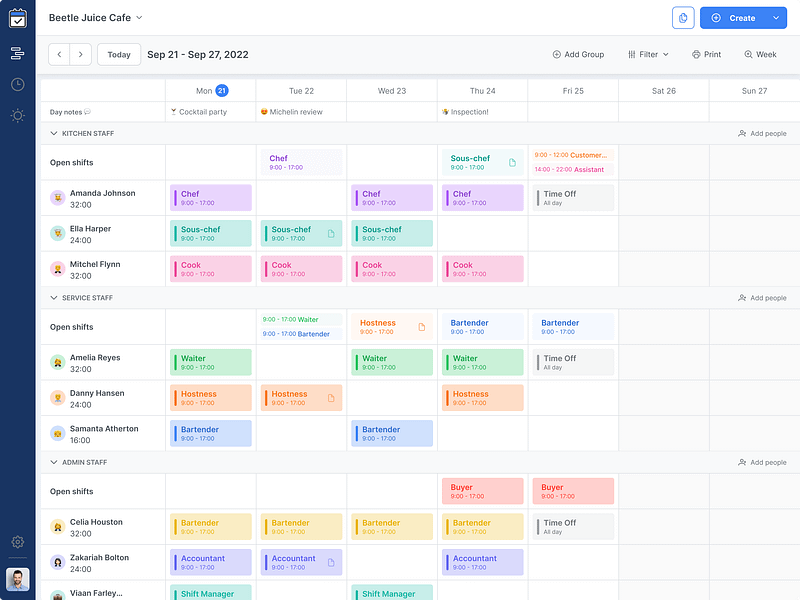Click Viaan Farley's avatar
The image size is (800, 600).
pos(58,595)
